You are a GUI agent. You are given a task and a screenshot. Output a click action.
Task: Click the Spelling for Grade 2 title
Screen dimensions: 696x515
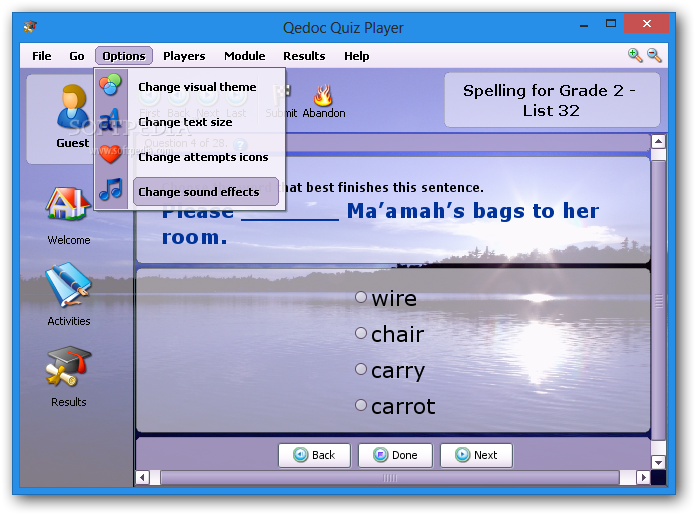(x=550, y=100)
